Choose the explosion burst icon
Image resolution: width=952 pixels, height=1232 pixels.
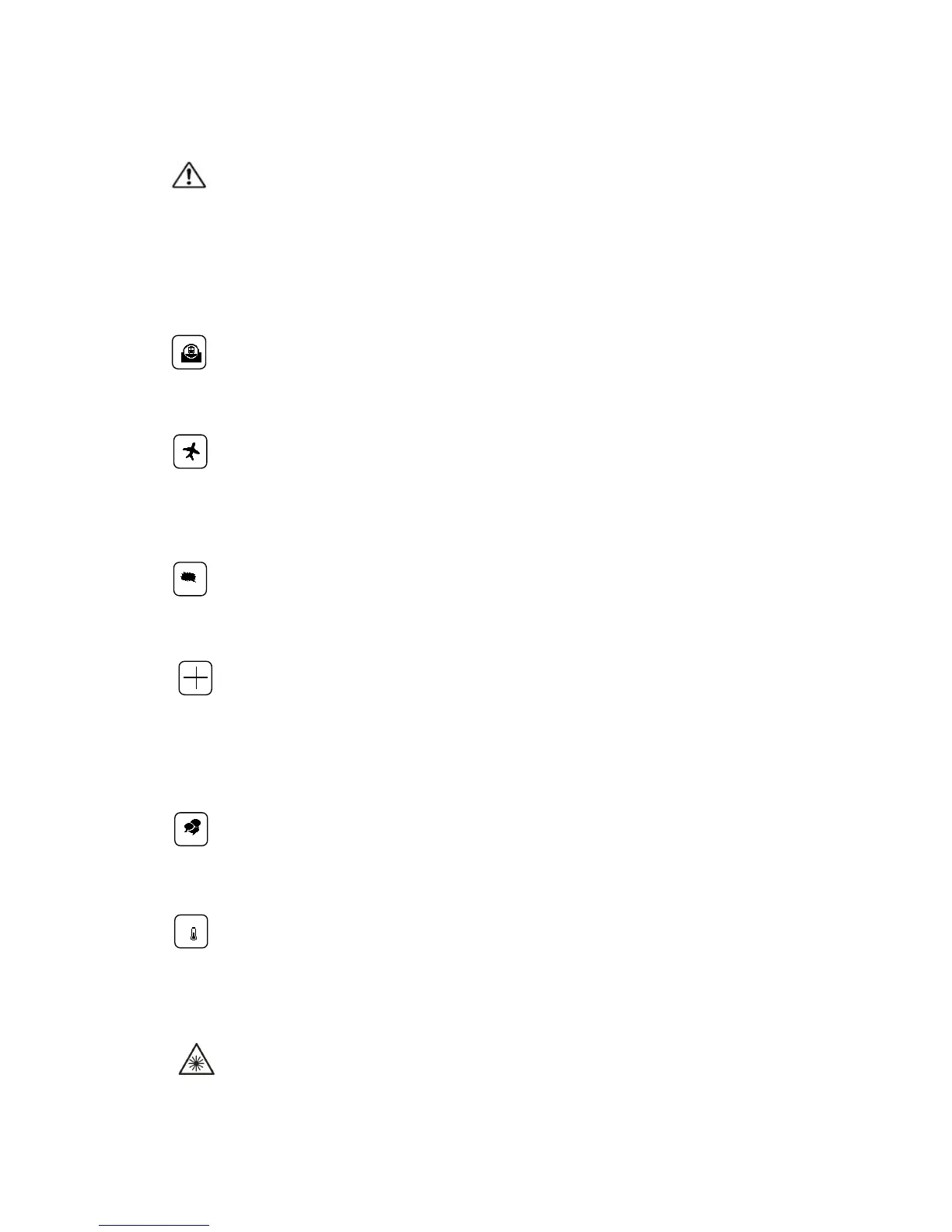point(190,579)
